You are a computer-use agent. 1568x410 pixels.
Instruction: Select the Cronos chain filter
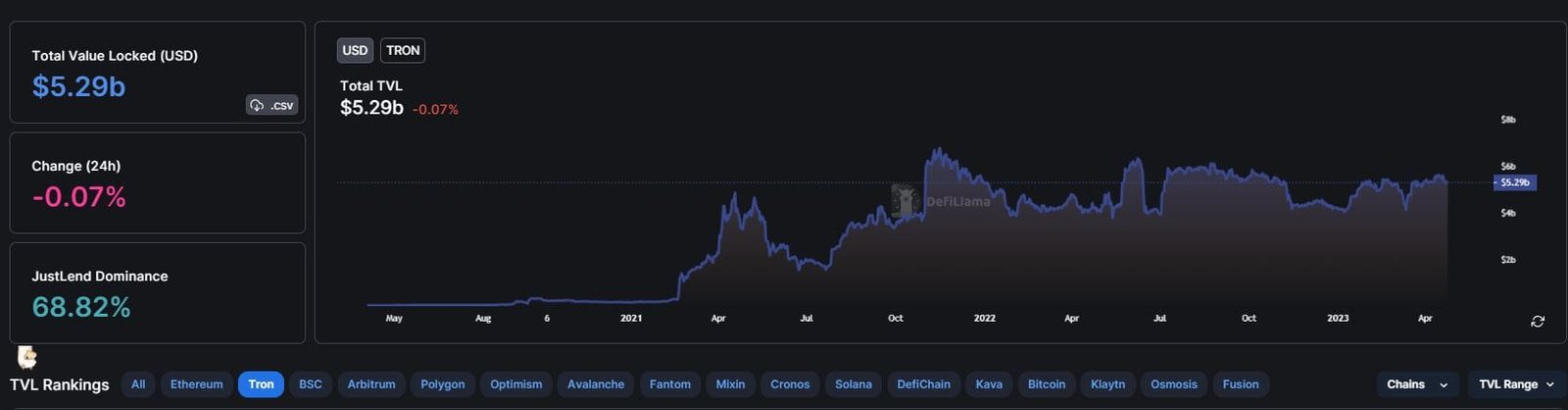pyautogui.click(x=790, y=384)
